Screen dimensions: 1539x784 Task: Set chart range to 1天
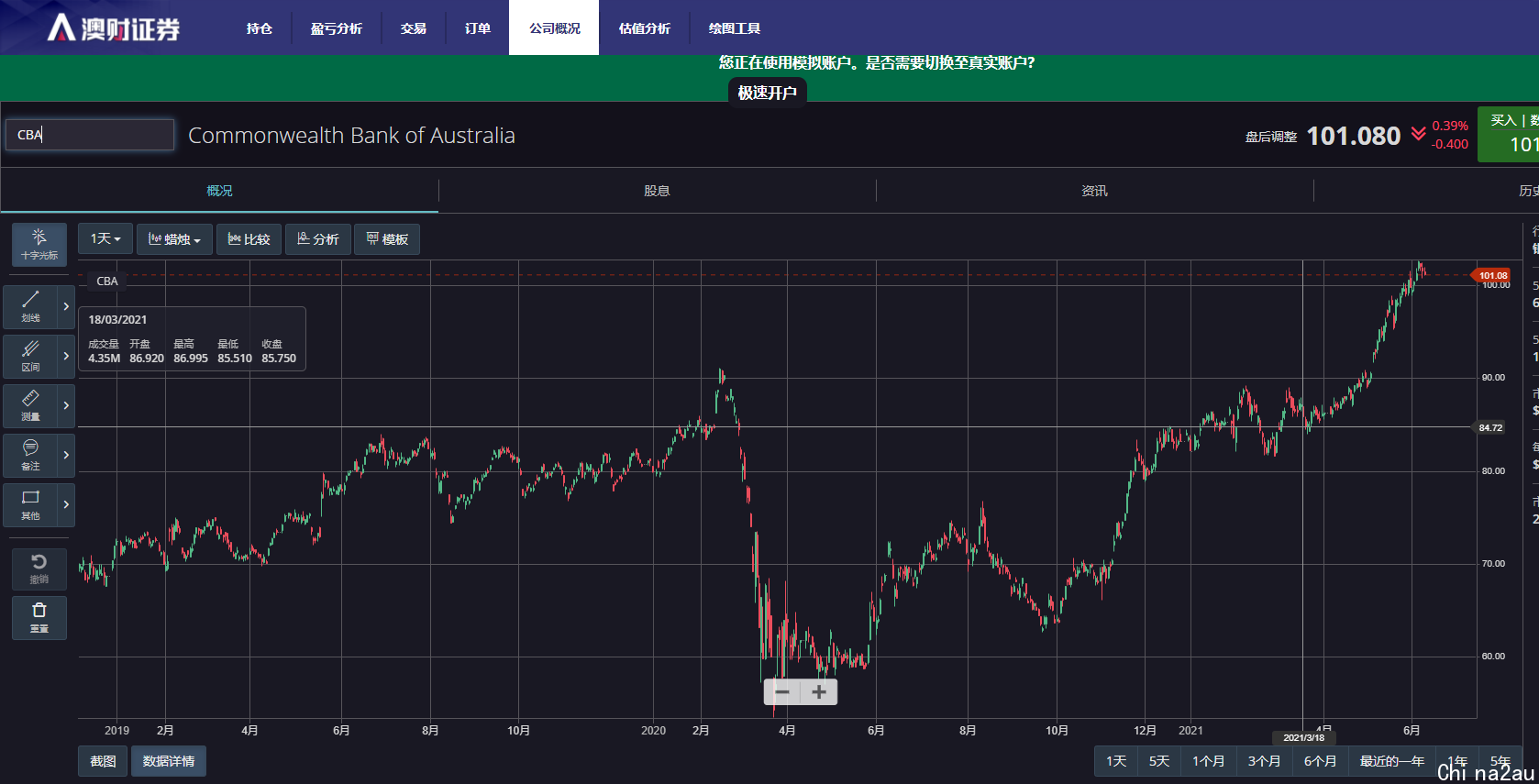1116,761
